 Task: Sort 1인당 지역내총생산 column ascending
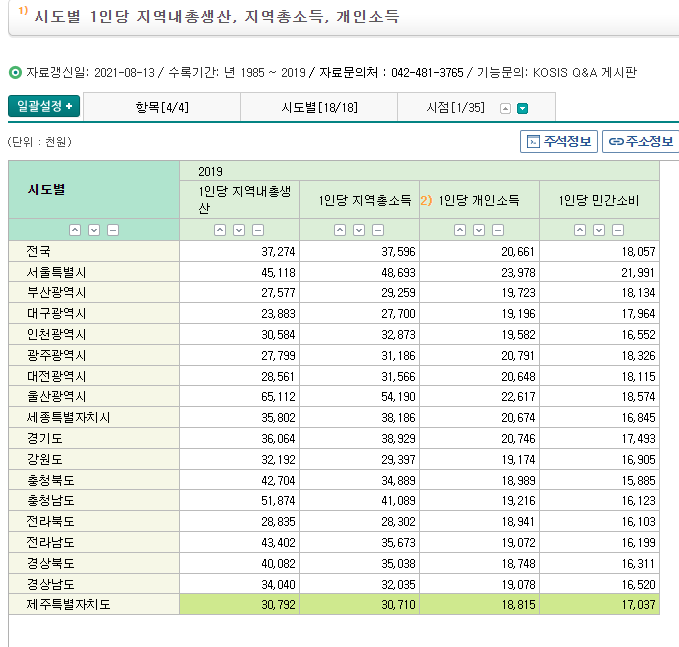221,230
